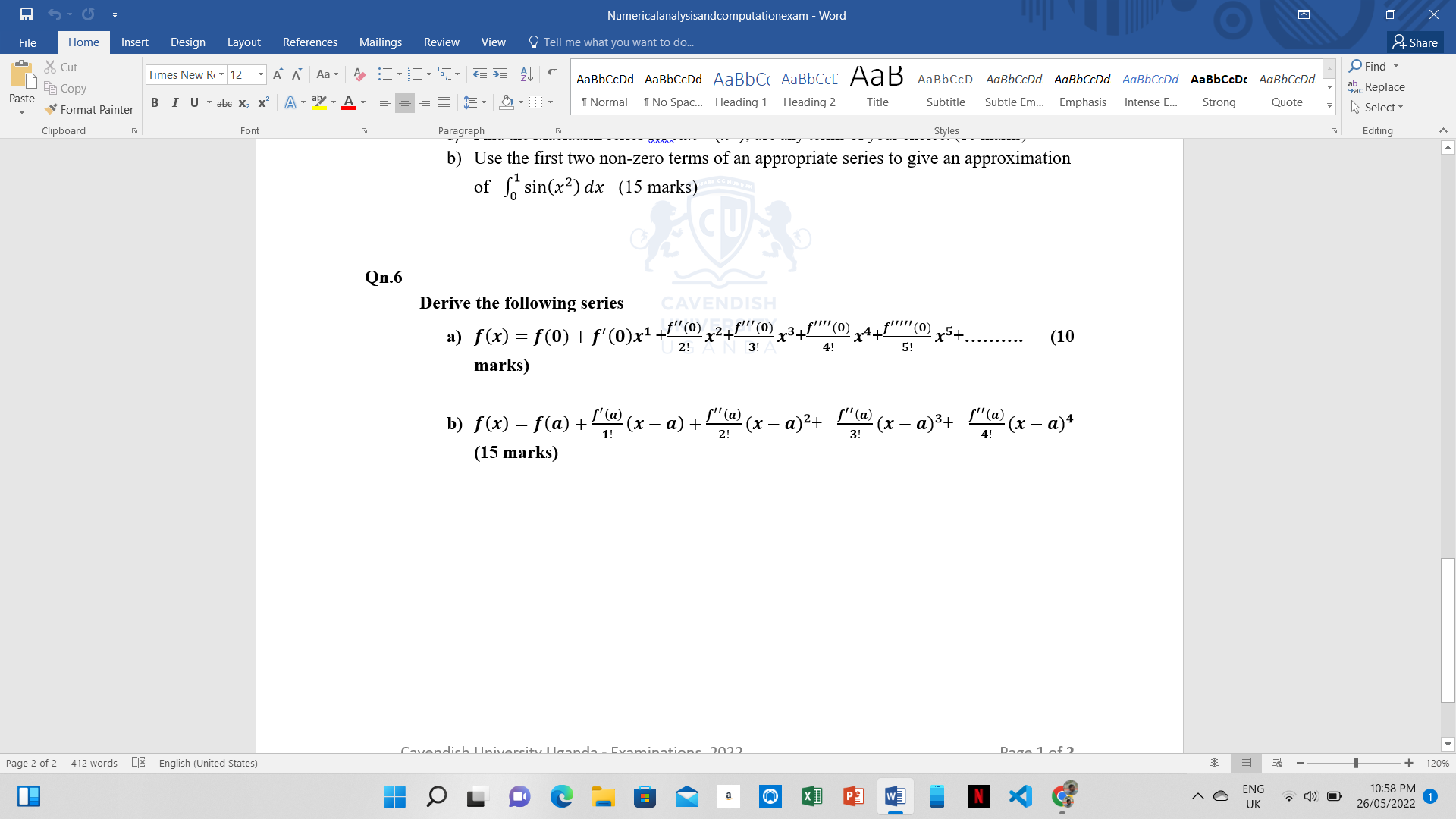The height and width of the screenshot is (819, 1456).
Task: Click the Format Painter tool
Action: (x=89, y=109)
